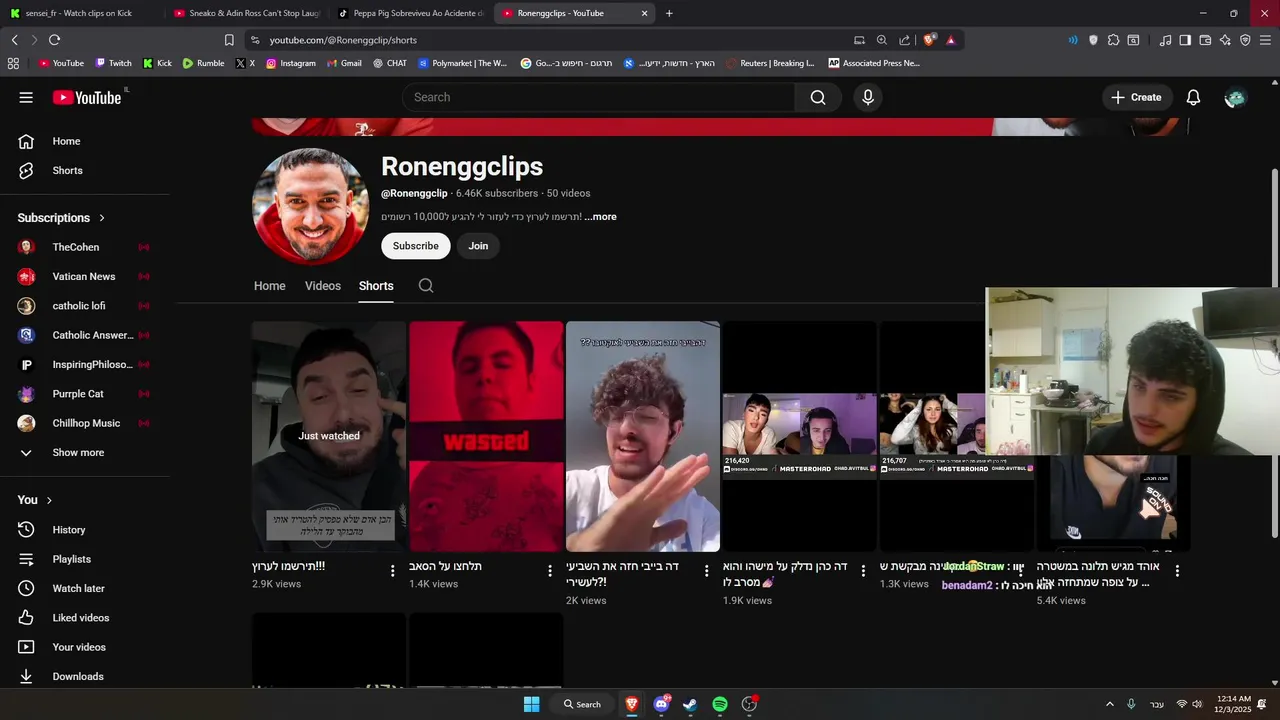
Task: Open YouTube notifications bell
Action: pyautogui.click(x=1193, y=97)
